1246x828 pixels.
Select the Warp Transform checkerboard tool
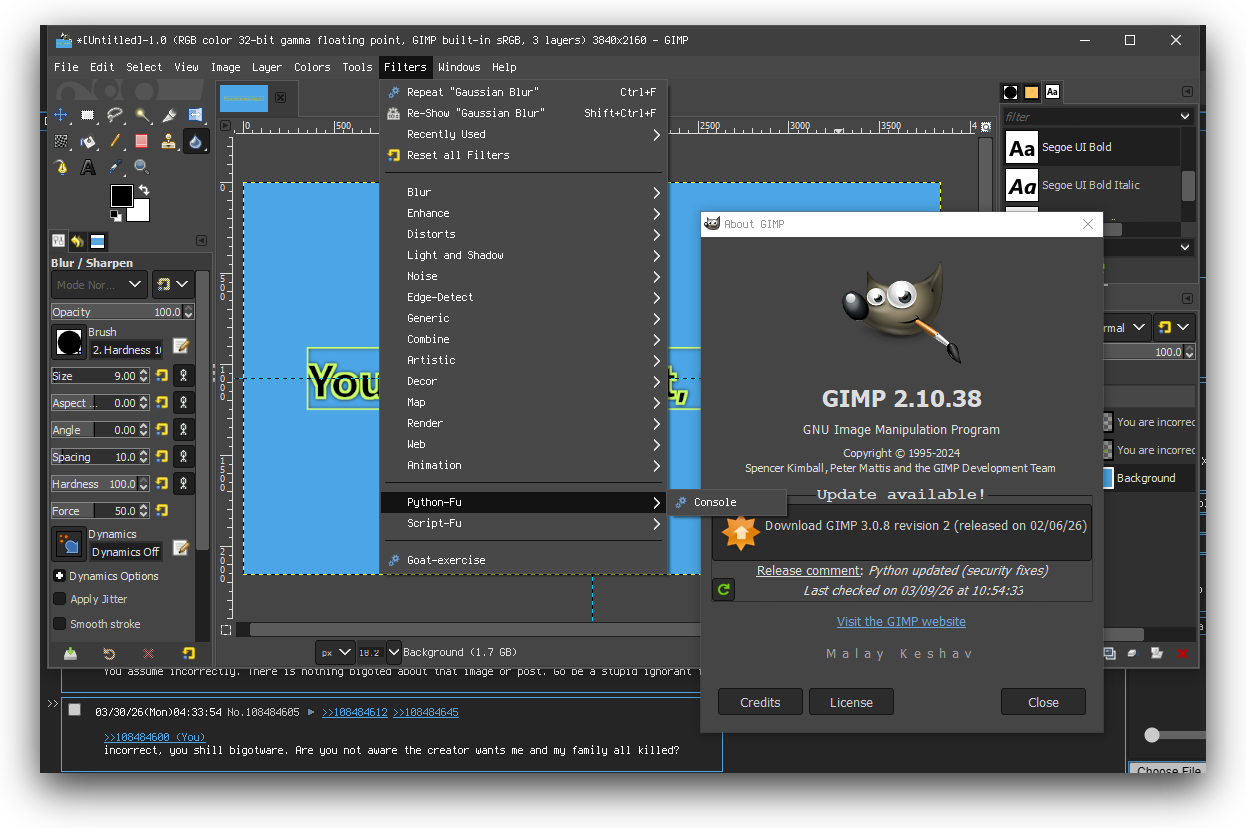click(61, 141)
